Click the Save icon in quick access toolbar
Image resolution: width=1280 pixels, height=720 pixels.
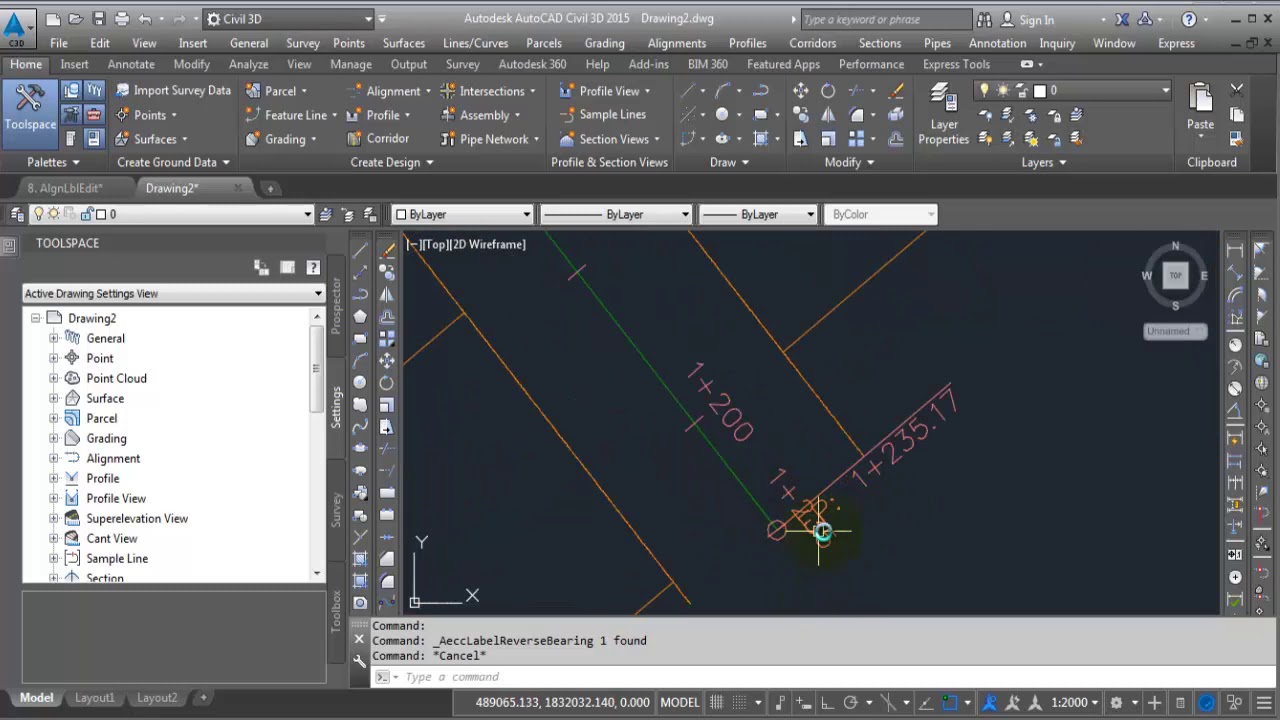98,19
